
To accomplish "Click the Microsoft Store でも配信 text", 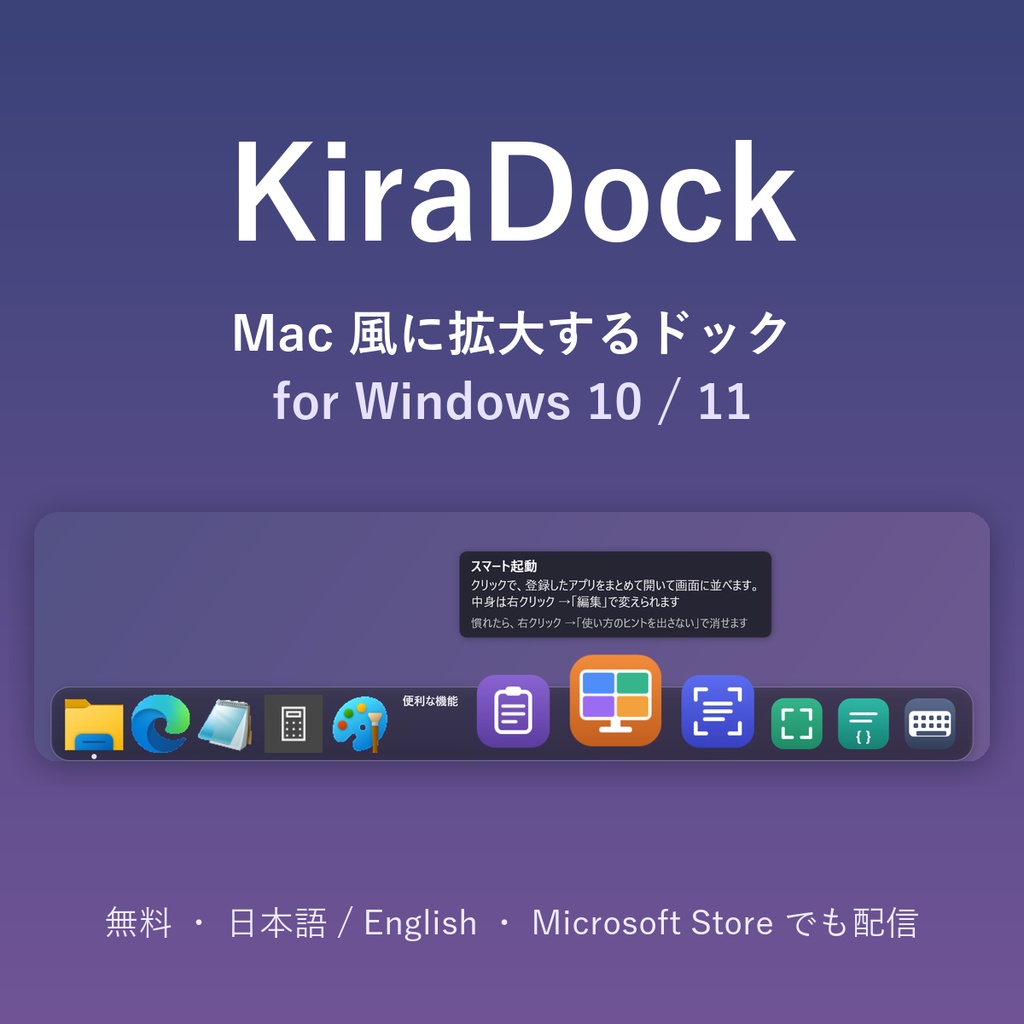I will click(725, 922).
